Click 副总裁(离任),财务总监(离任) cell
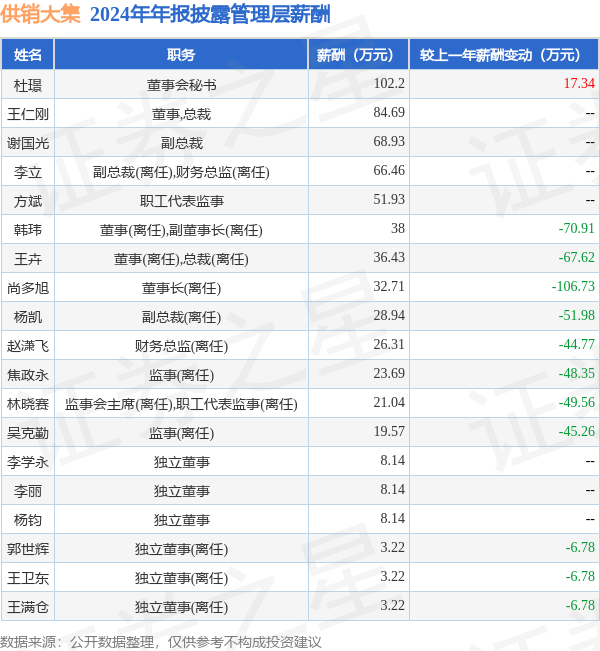The width and height of the screenshot is (600, 651). tap(181, 172)
